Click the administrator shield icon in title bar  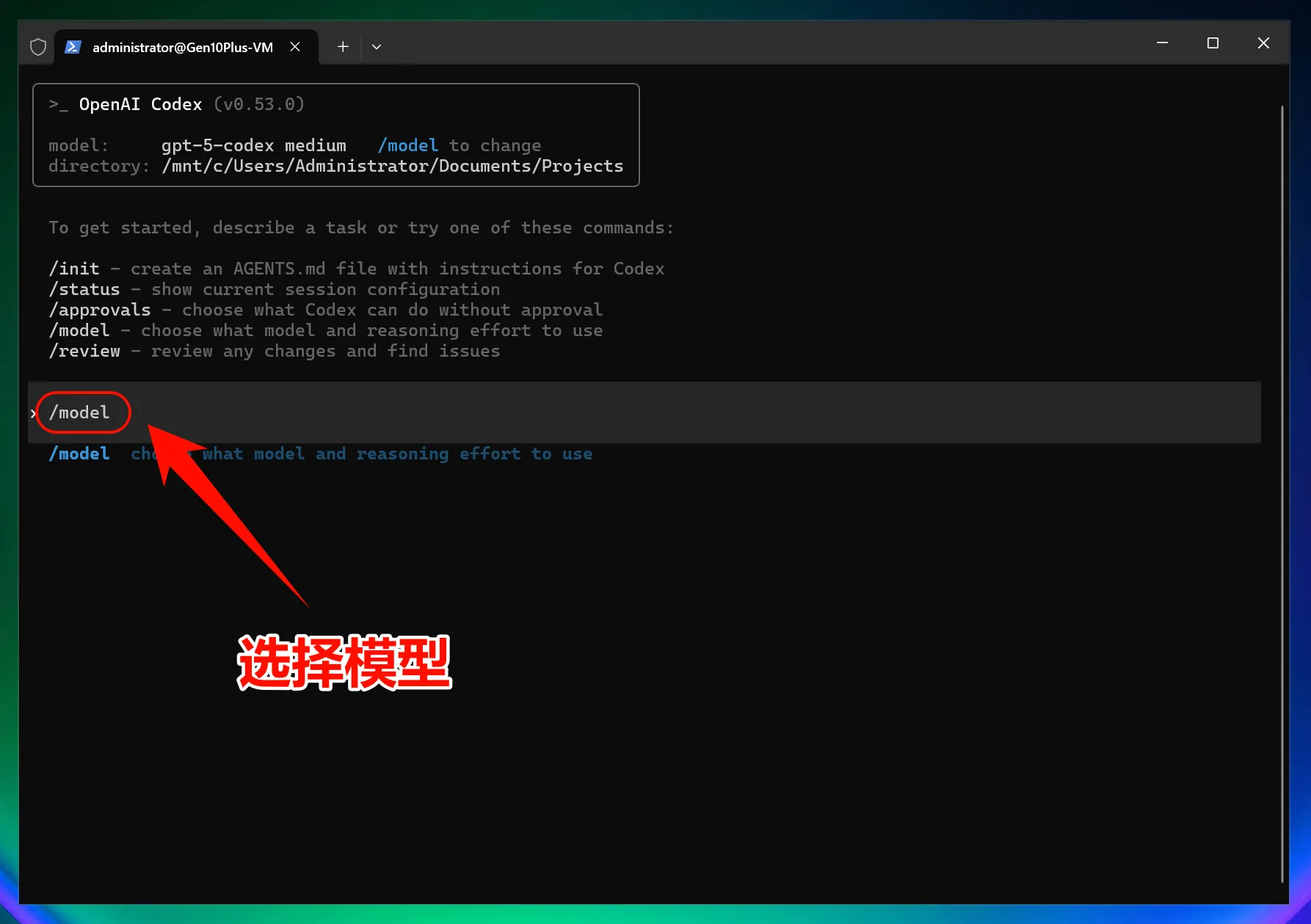pyautogui.click(x=38, y=47)
